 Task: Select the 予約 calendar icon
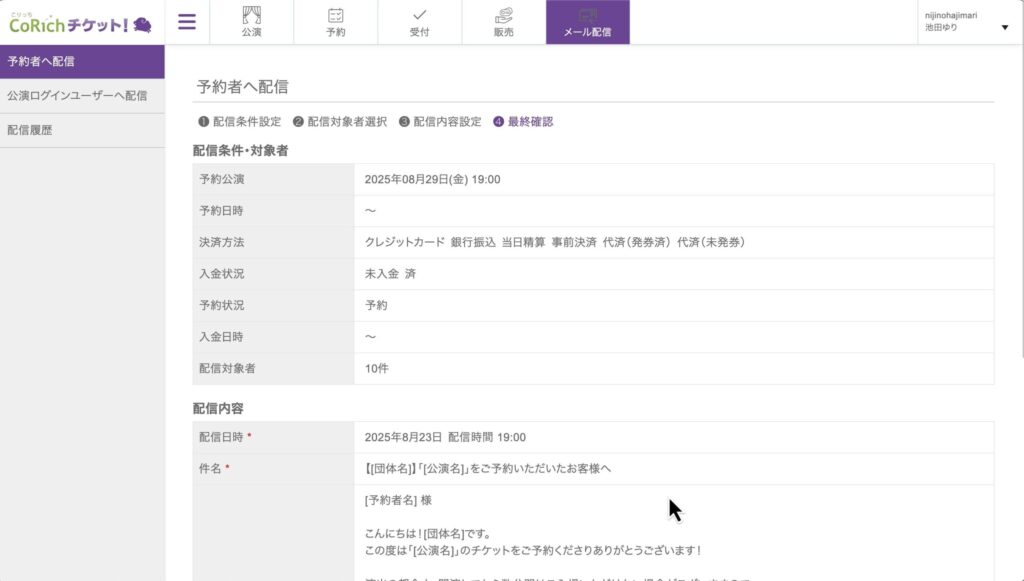tap(335, 16)
